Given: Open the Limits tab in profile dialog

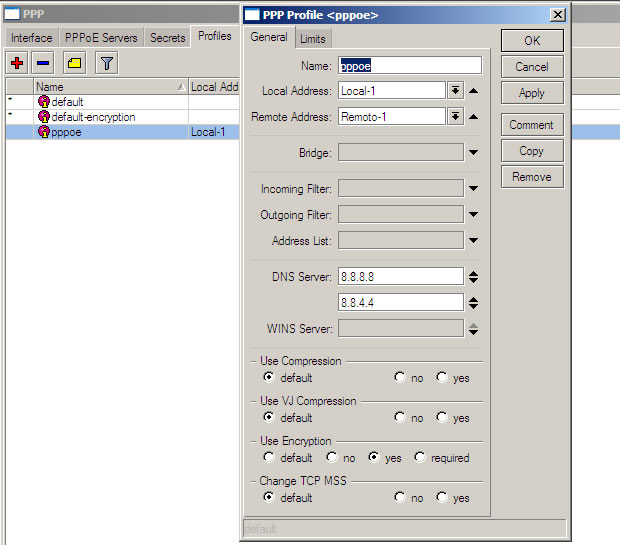Looking at the screenshot, I should pyautogui.click(x=313, y=39).
